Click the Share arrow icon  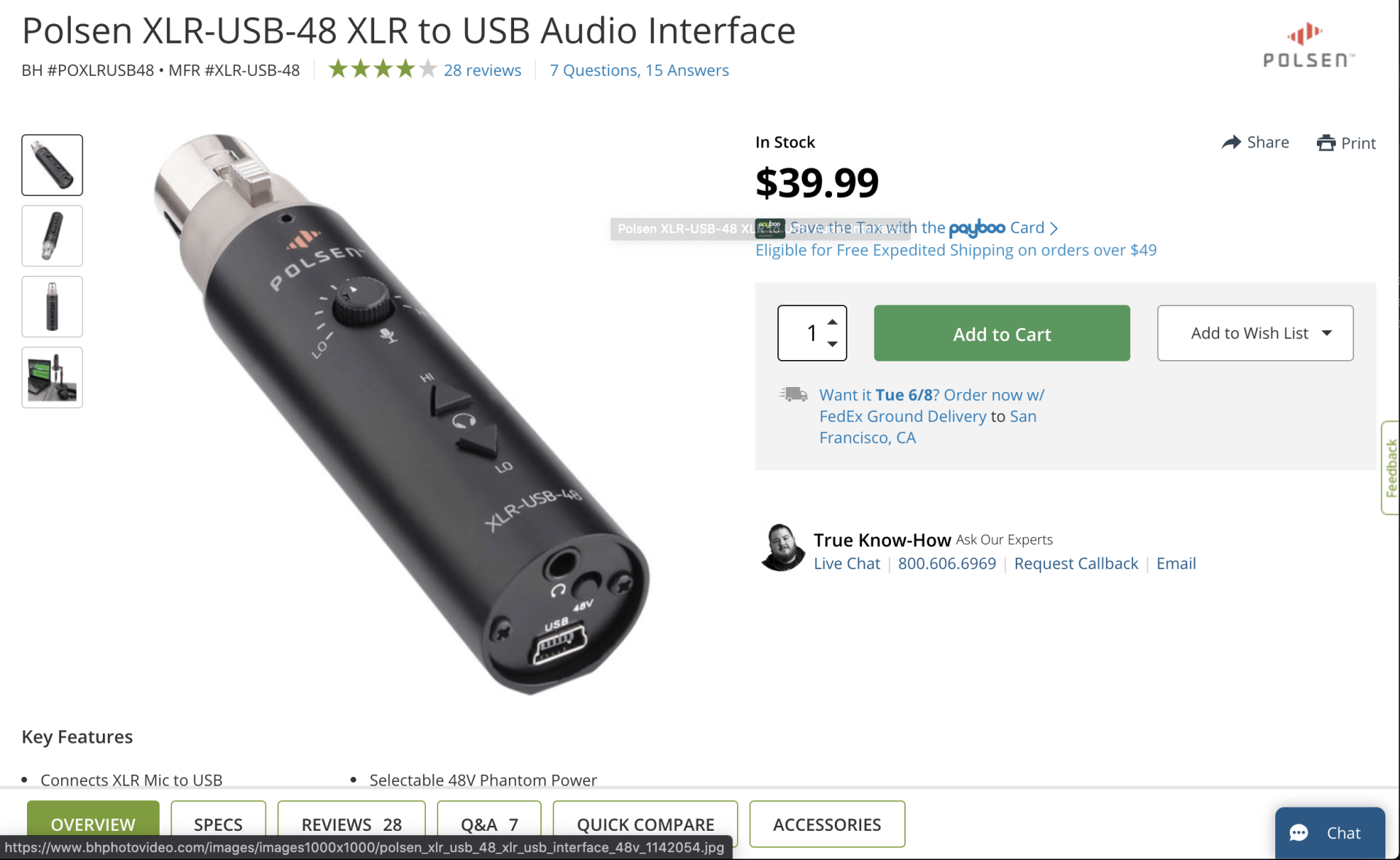click(x=1231, y=142)
